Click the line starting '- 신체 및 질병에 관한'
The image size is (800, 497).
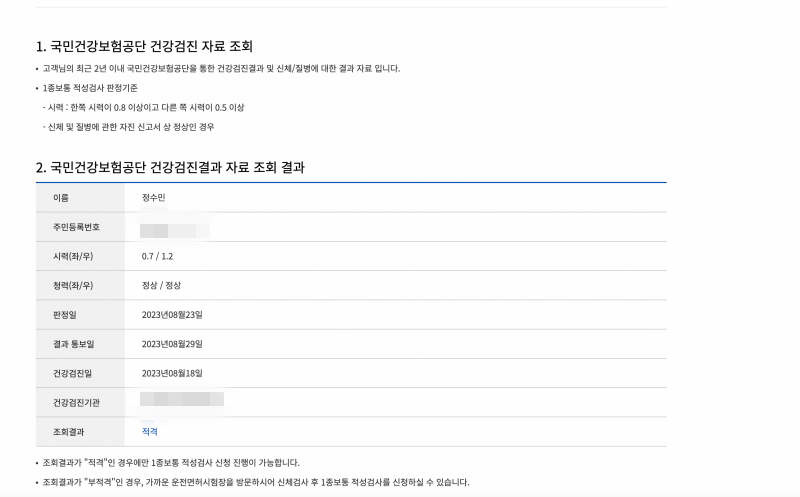click(129, 127)
